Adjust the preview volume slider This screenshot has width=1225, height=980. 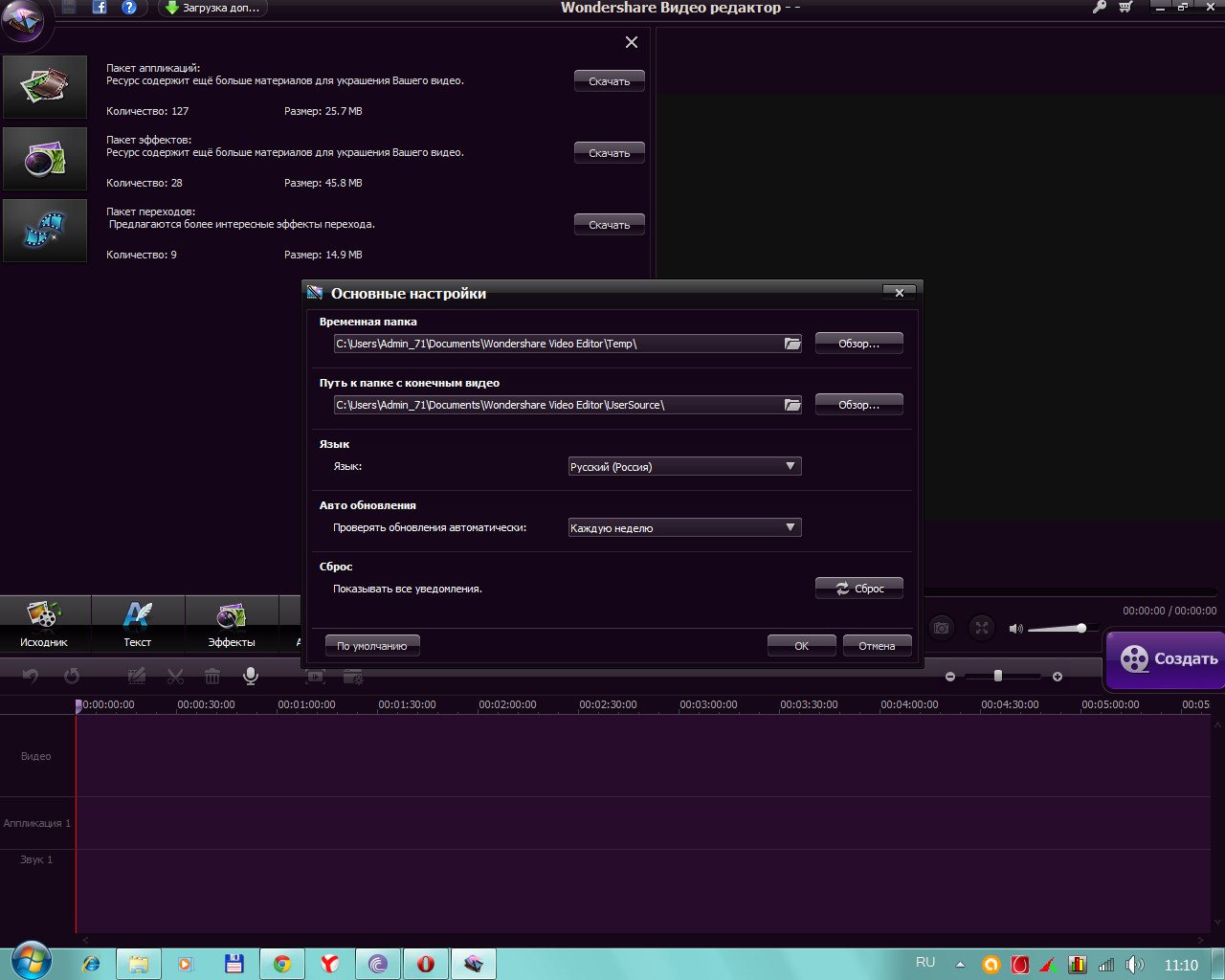1061,629
